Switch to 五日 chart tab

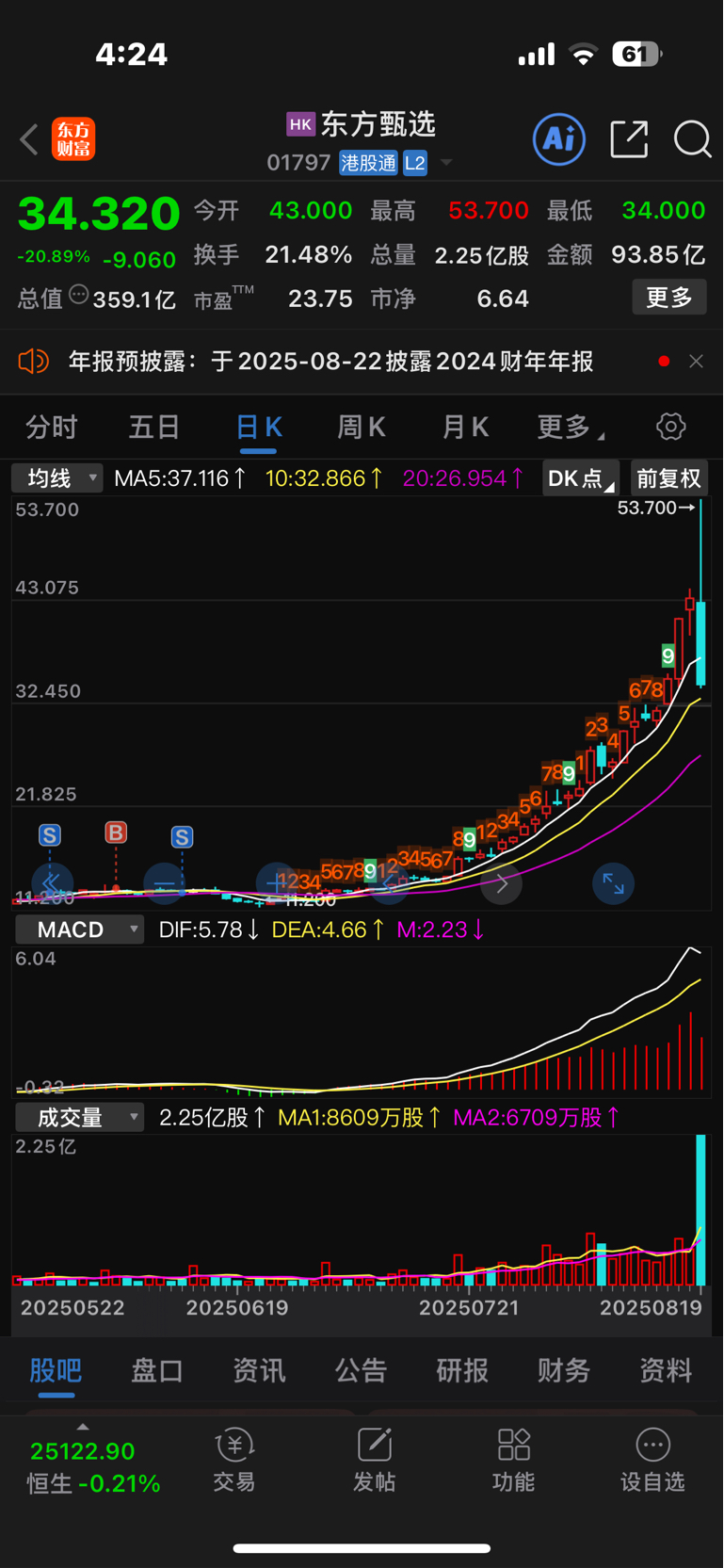point(154,428)
